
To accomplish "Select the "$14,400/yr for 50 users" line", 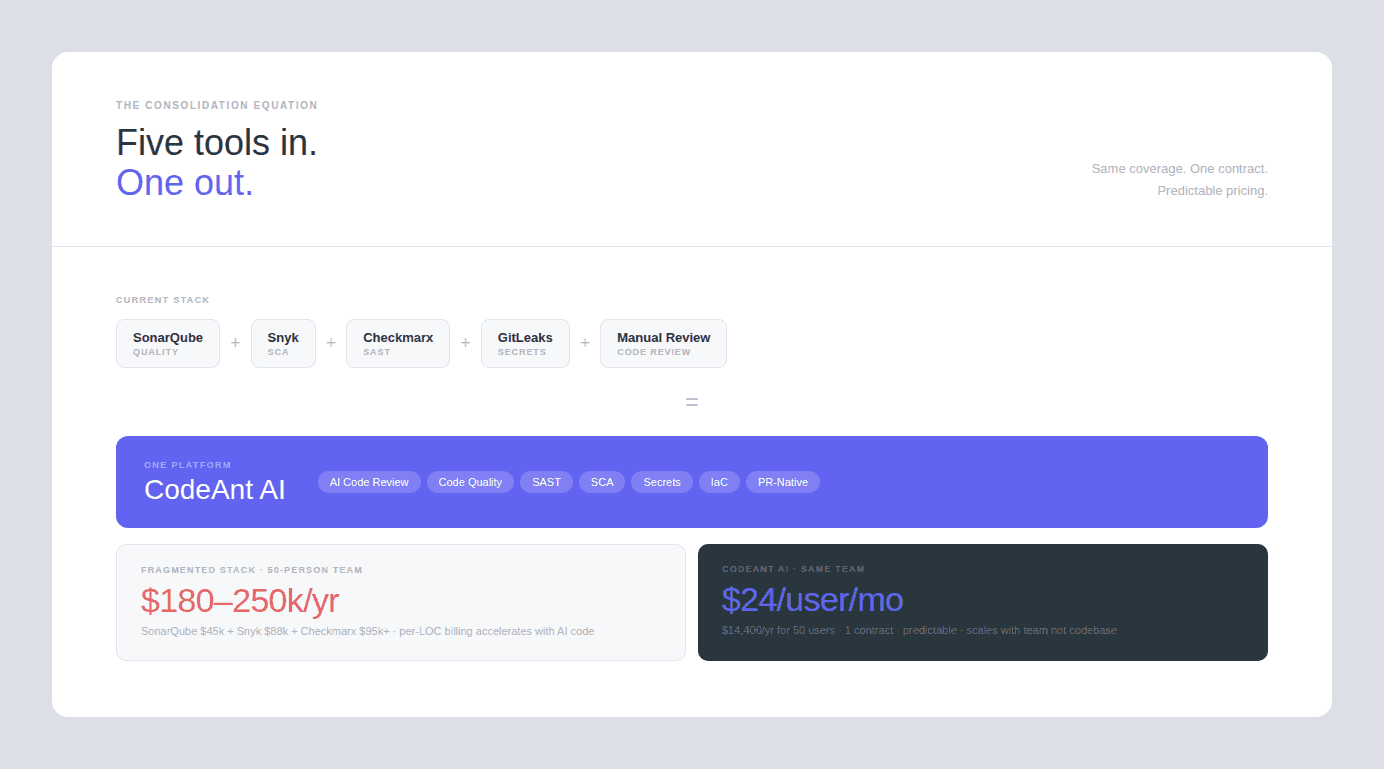I will 919,630.
